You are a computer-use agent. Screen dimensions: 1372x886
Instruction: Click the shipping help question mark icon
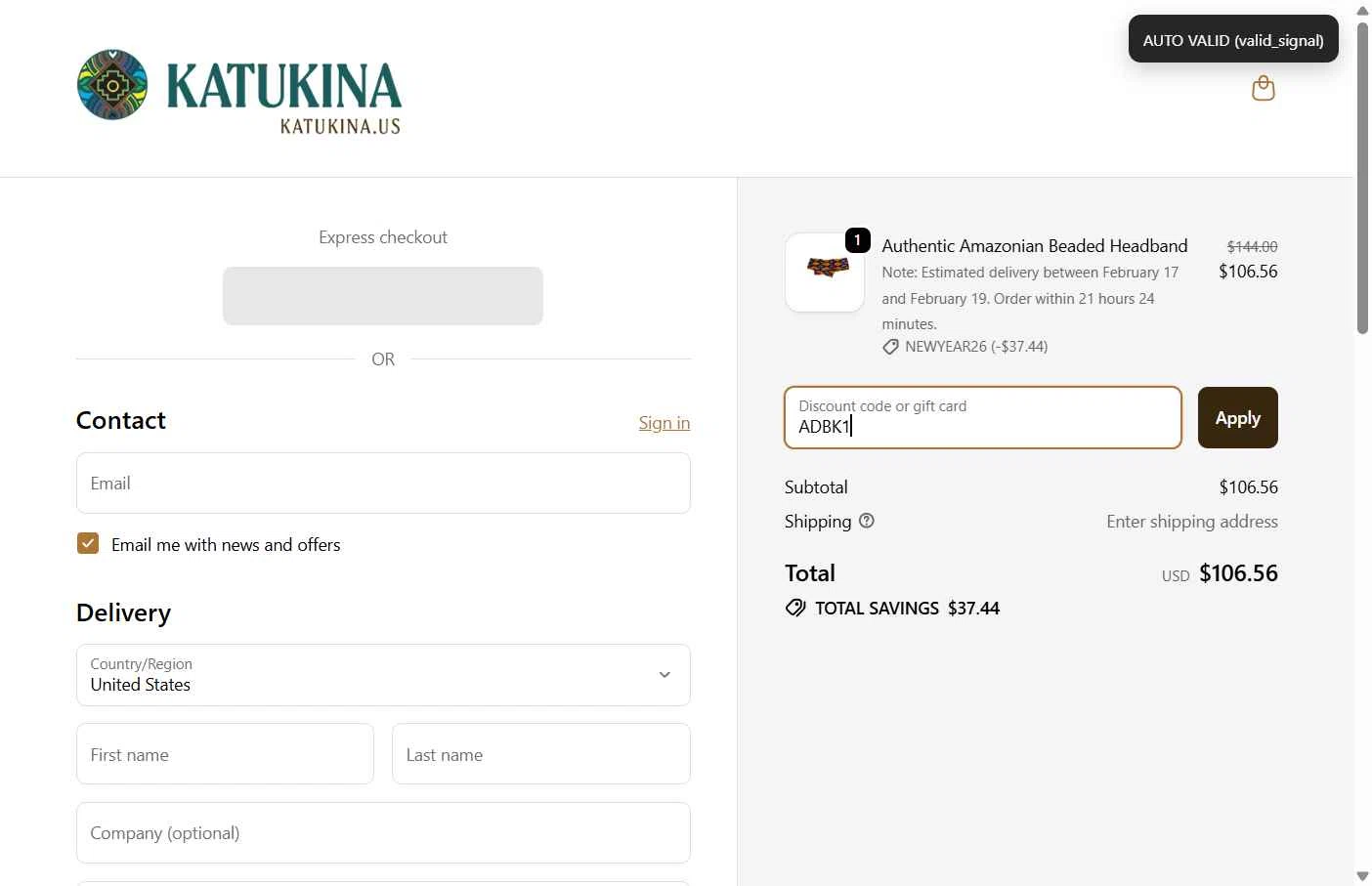(867, 521)
